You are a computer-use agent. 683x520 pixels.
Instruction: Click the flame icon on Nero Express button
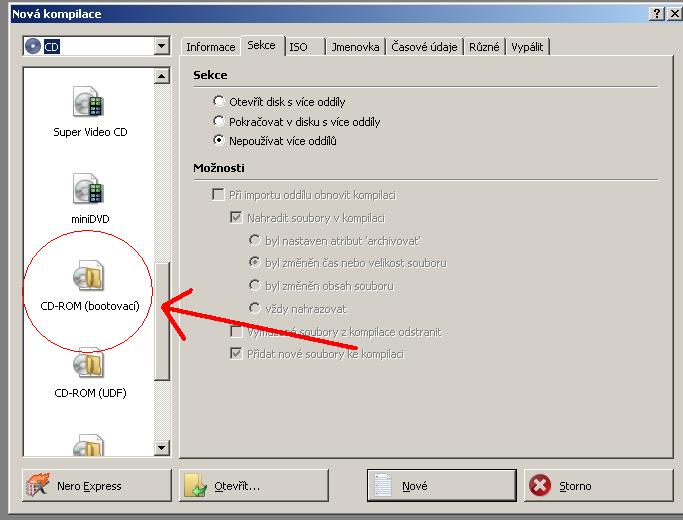click(37, 485)
